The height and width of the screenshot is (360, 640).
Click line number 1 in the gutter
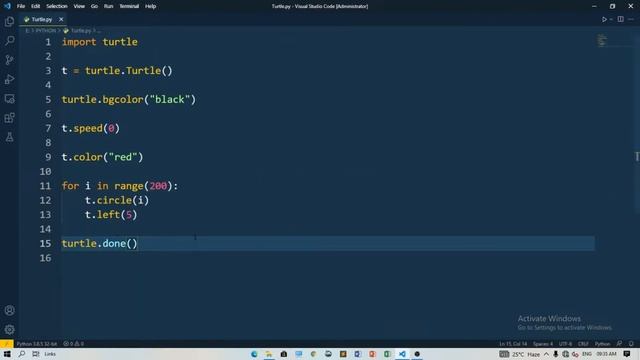(x=48, y=42)
